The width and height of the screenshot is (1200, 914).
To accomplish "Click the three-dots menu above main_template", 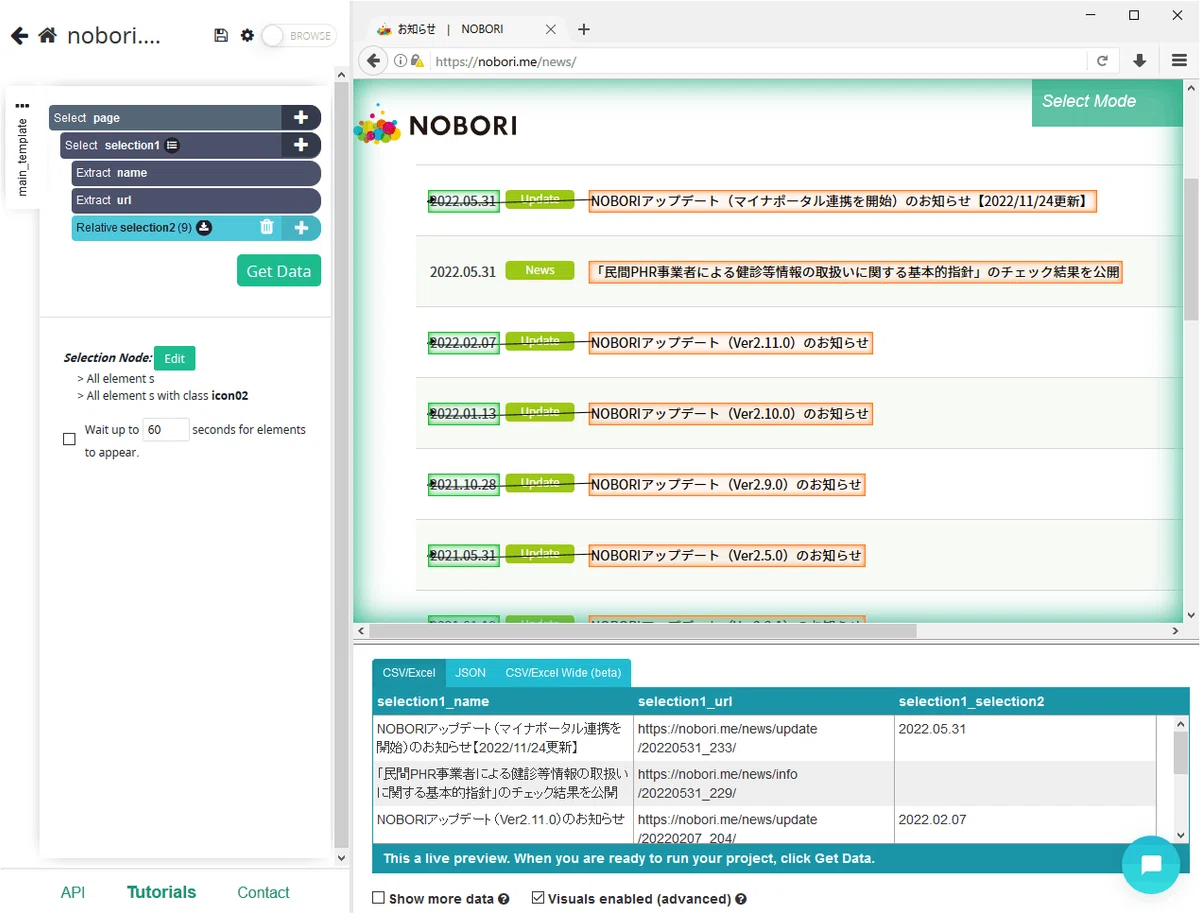I will point(22,105).
